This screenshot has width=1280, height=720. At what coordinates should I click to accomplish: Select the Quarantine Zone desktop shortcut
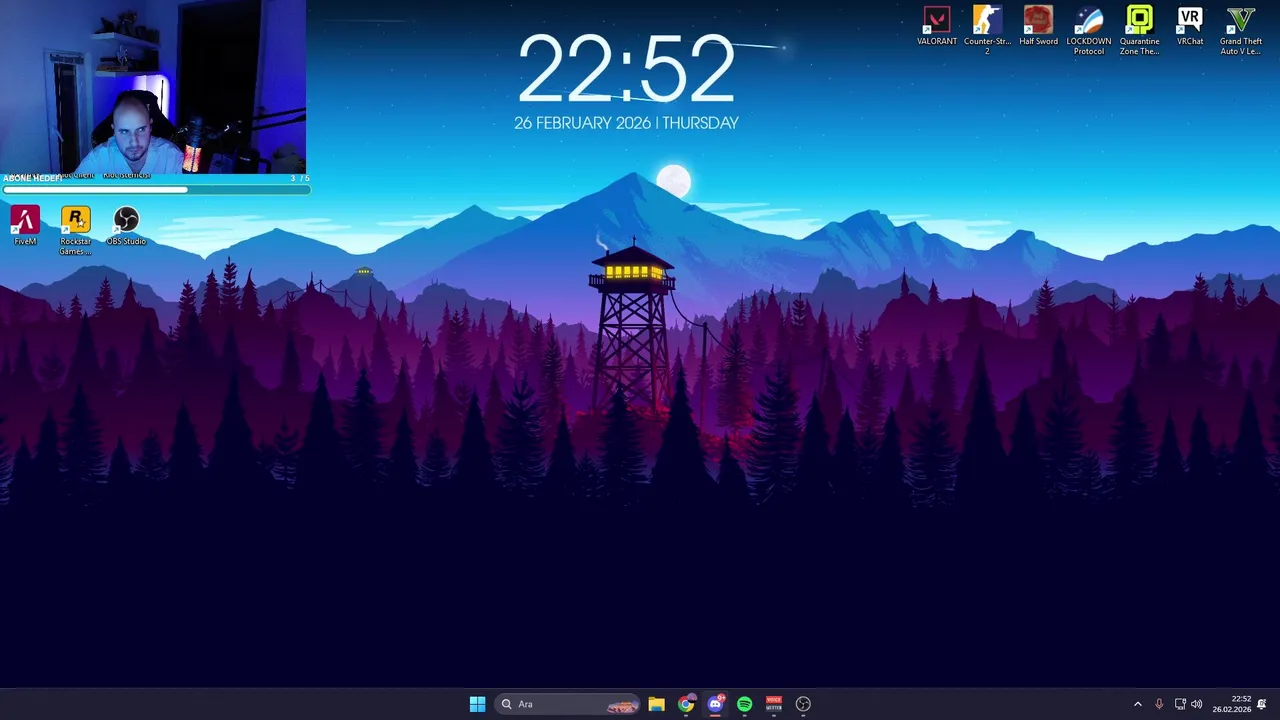1139,30
